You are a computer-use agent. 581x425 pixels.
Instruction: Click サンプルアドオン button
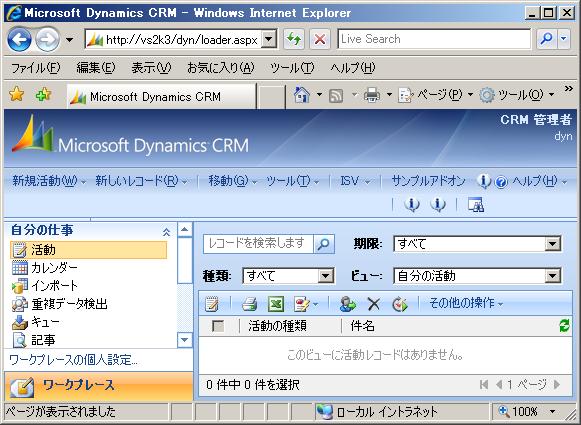point(428,181)
